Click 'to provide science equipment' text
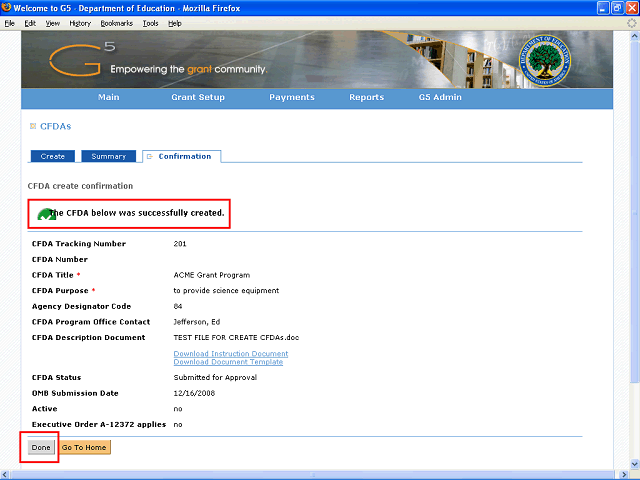 [x=226, y=291]
